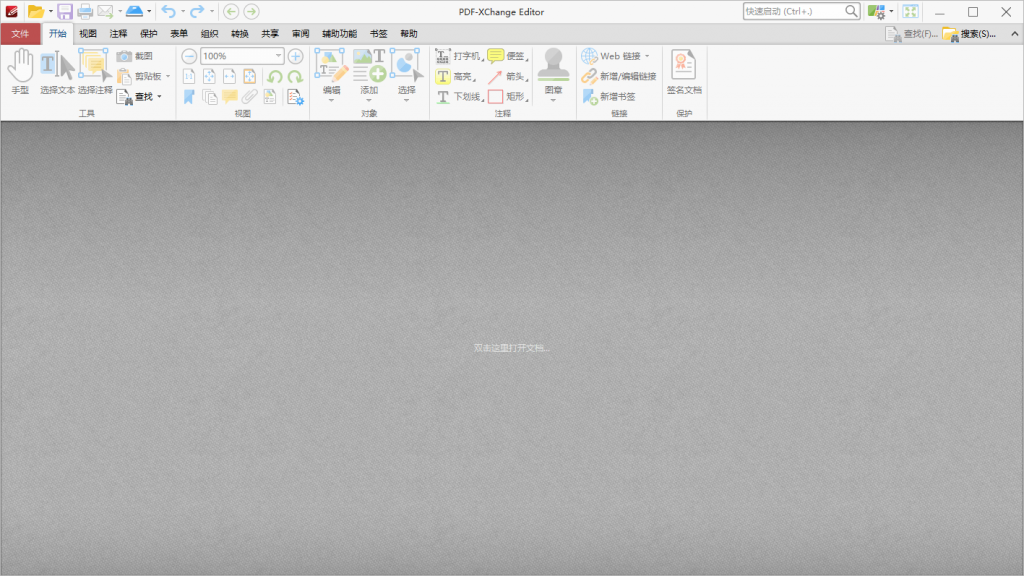Image resolution: width=1024 pixels, height=576 pixels.
Task: Click the Sign Document (签名文档) icon
Action: (684, 70)
